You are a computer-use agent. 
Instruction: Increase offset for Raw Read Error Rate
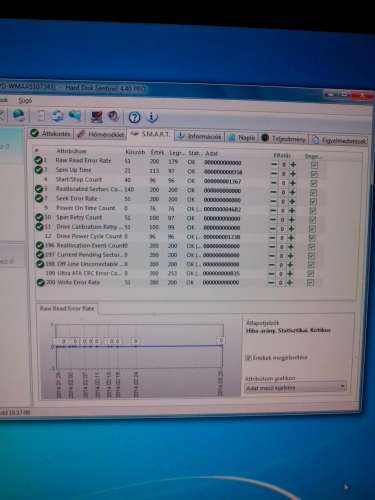click(293, 164)
